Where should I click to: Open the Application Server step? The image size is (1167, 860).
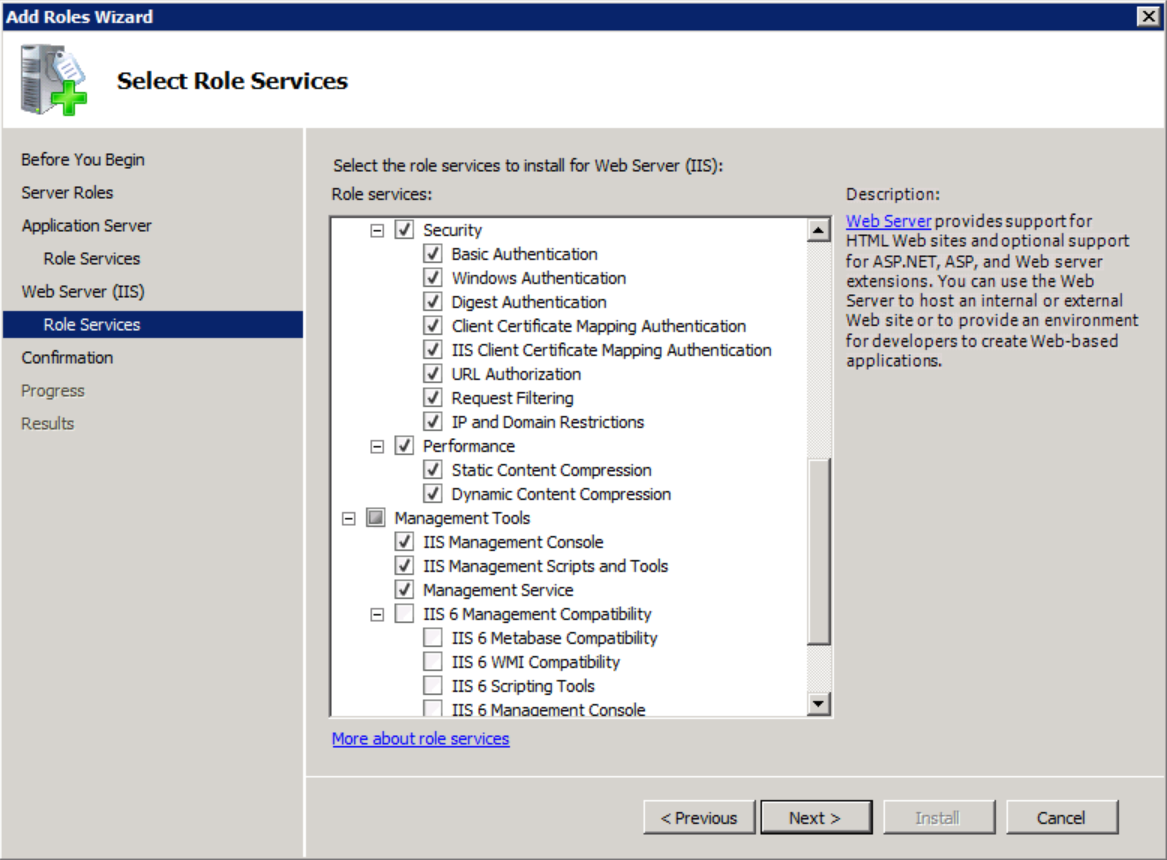[86, 225]
